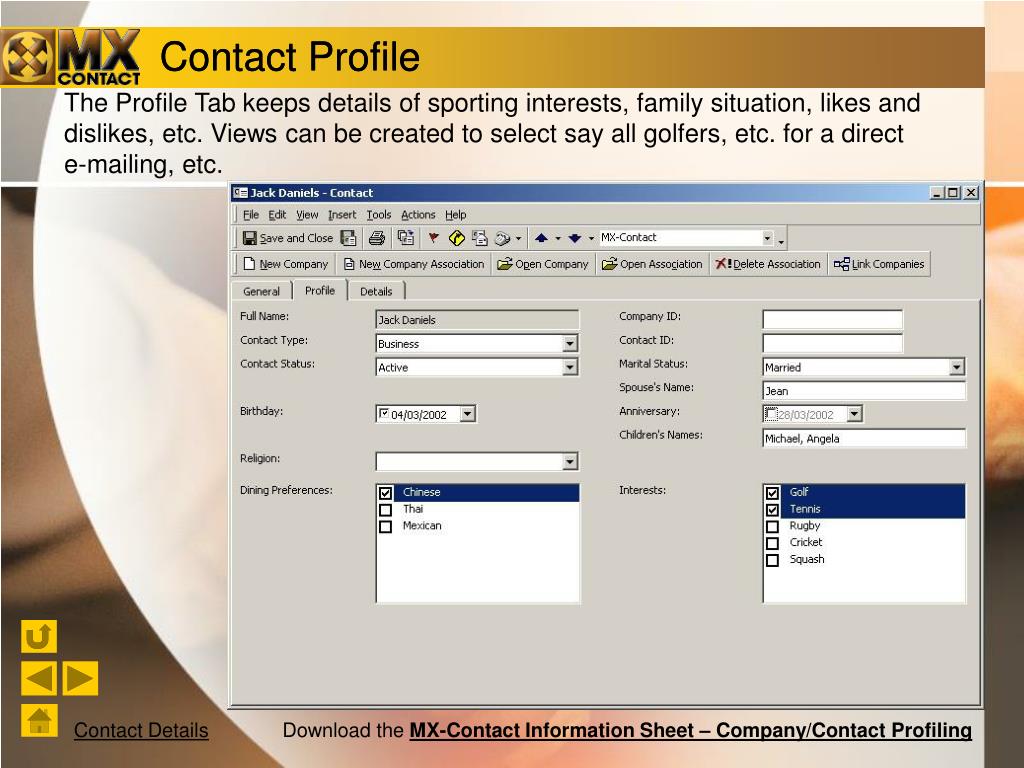
Task: Click Save and New icon
Action: (349, 238)
